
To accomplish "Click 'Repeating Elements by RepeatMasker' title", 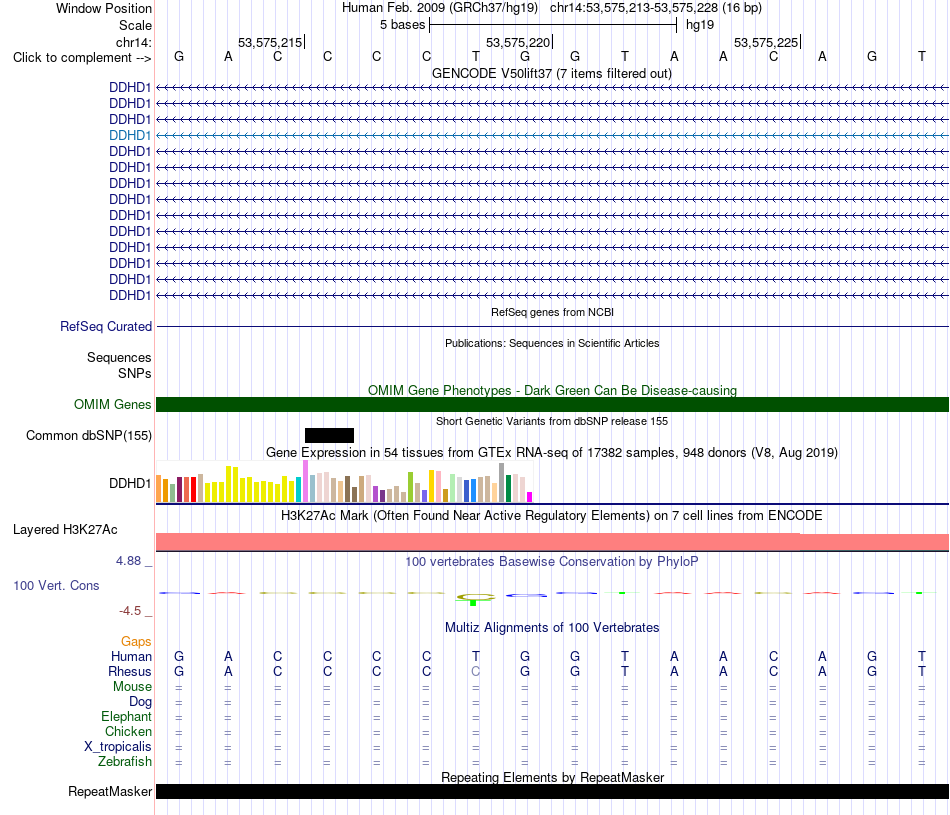I will (552, 777).
